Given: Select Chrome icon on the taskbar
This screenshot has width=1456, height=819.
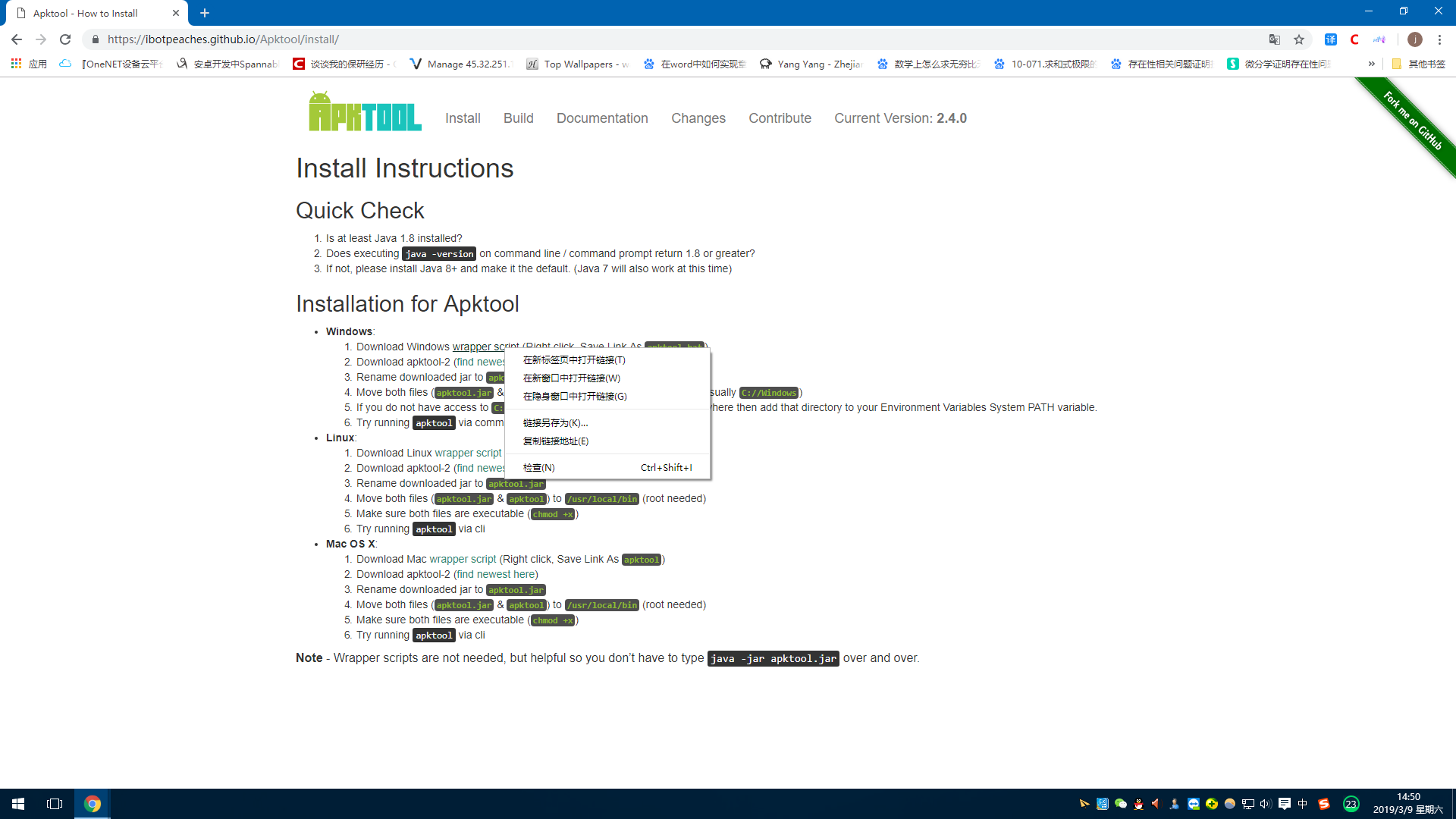Looking at the screenshot, I should coord(93,803).
